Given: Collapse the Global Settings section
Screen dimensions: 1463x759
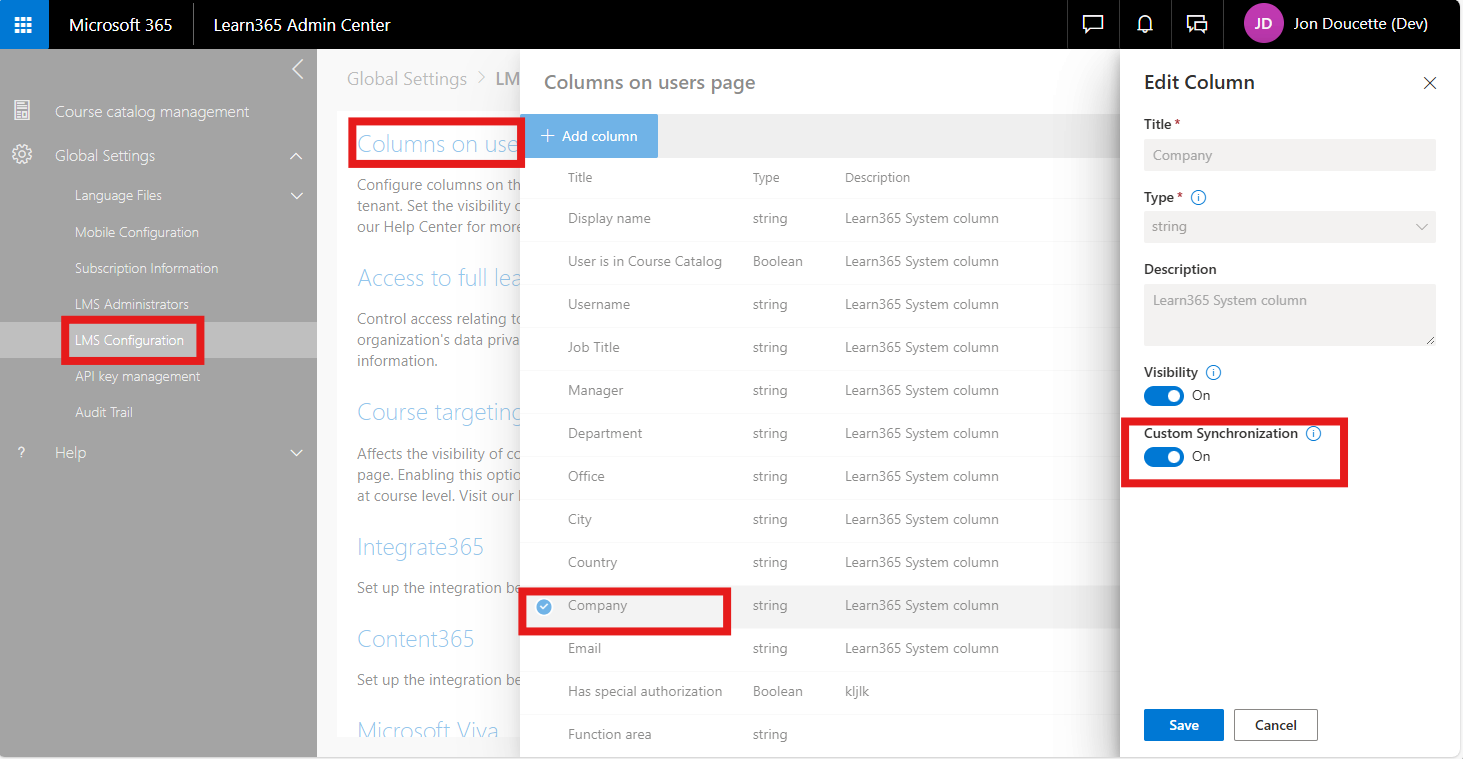Looking at the screenshot, I should (296, 156).
